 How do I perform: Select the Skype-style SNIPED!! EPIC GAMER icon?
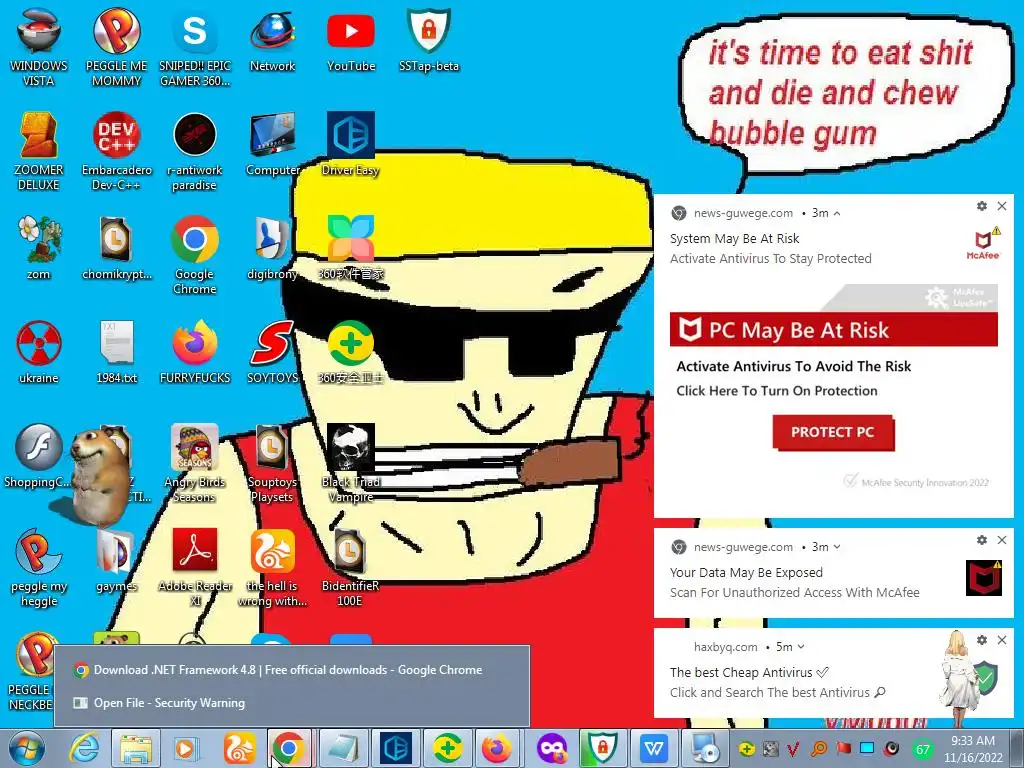point(195,47)
